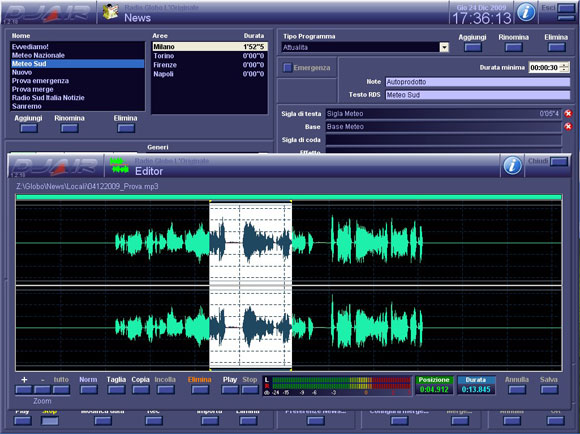This screenshot has height=434, width=580.
Task: Click the 17:36:13 clock display
Action: 482,18
